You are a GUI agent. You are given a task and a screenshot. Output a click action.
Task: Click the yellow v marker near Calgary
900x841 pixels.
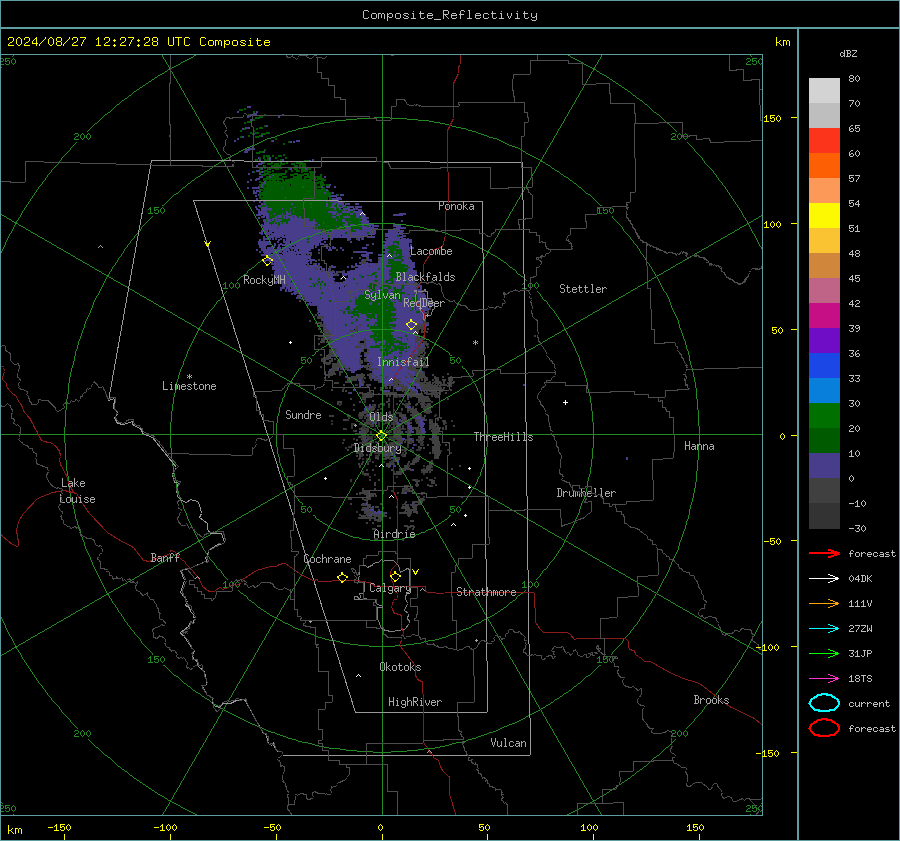416,572
